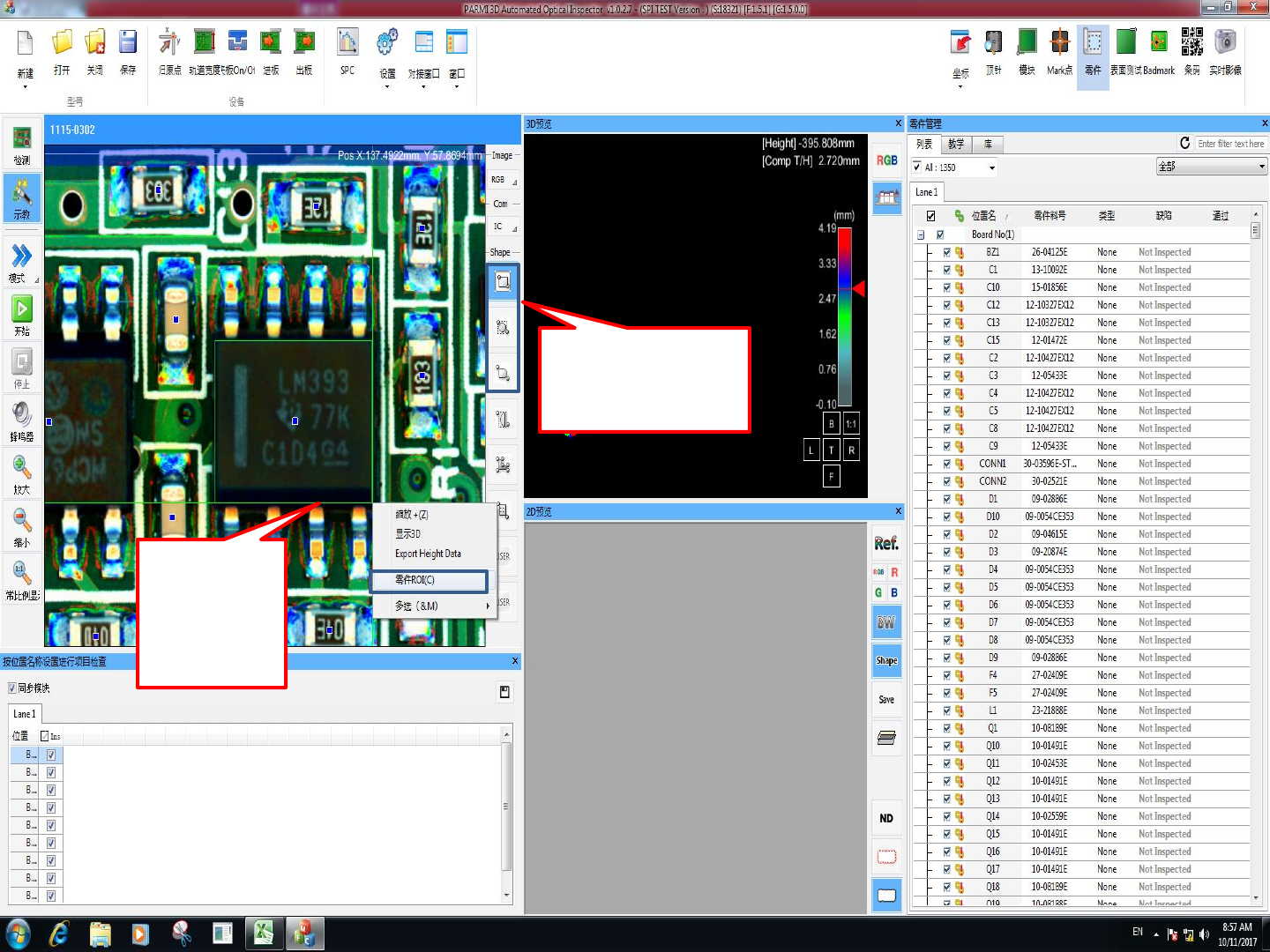1270x952 pixels.
Task: Click Export Height Data menu entry
Action: [x=429, y=554]
